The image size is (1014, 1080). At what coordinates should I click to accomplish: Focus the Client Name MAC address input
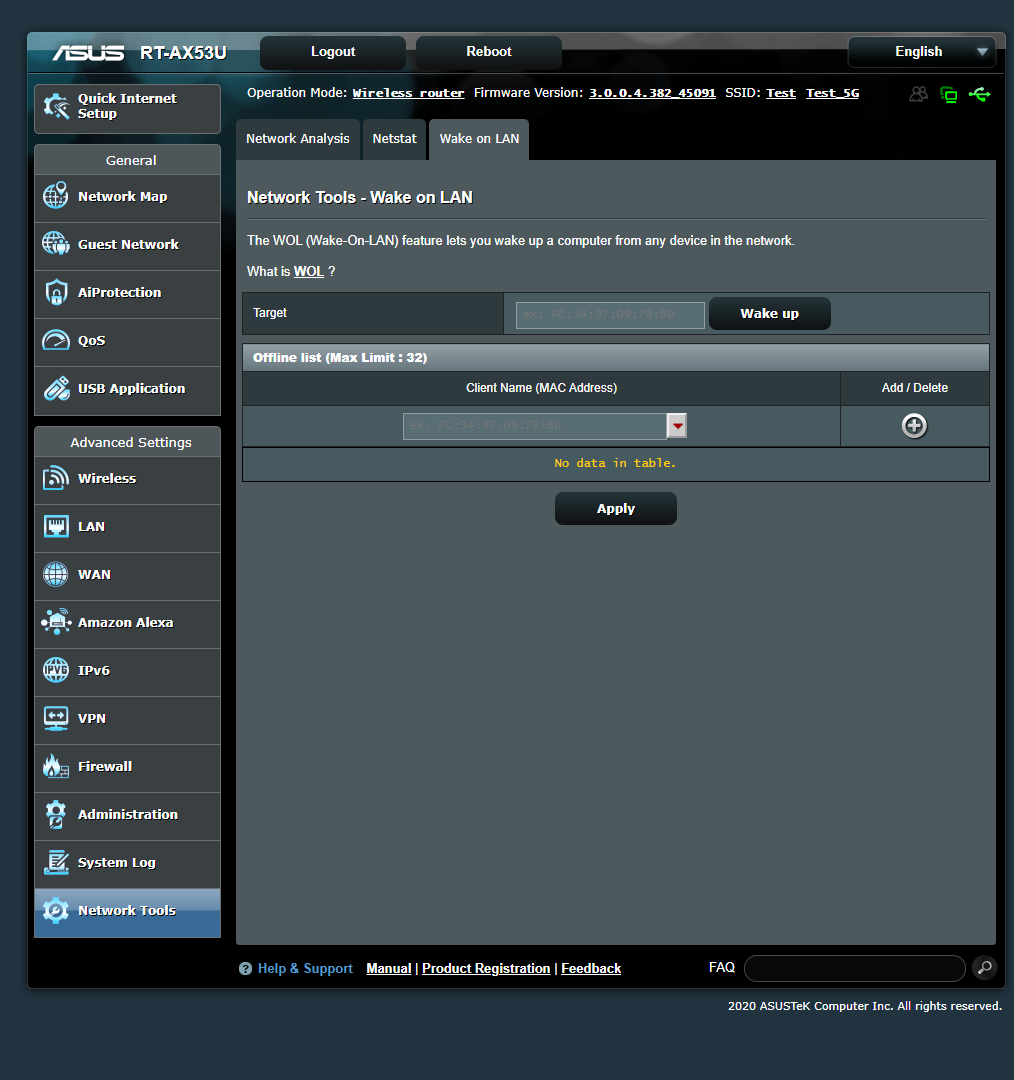click(535, 426)
